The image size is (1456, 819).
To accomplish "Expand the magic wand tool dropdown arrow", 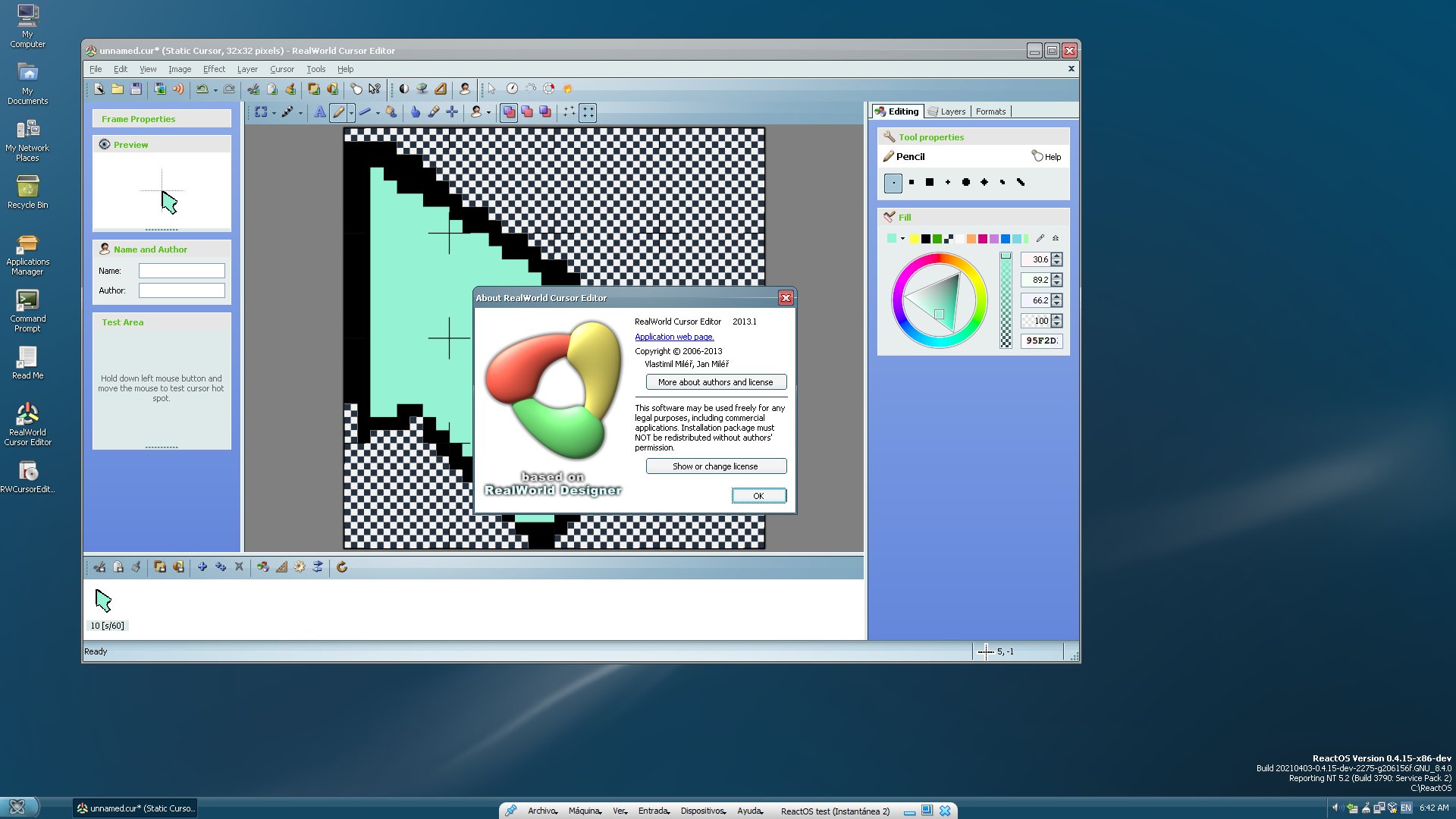I will (x=300, y=113).
